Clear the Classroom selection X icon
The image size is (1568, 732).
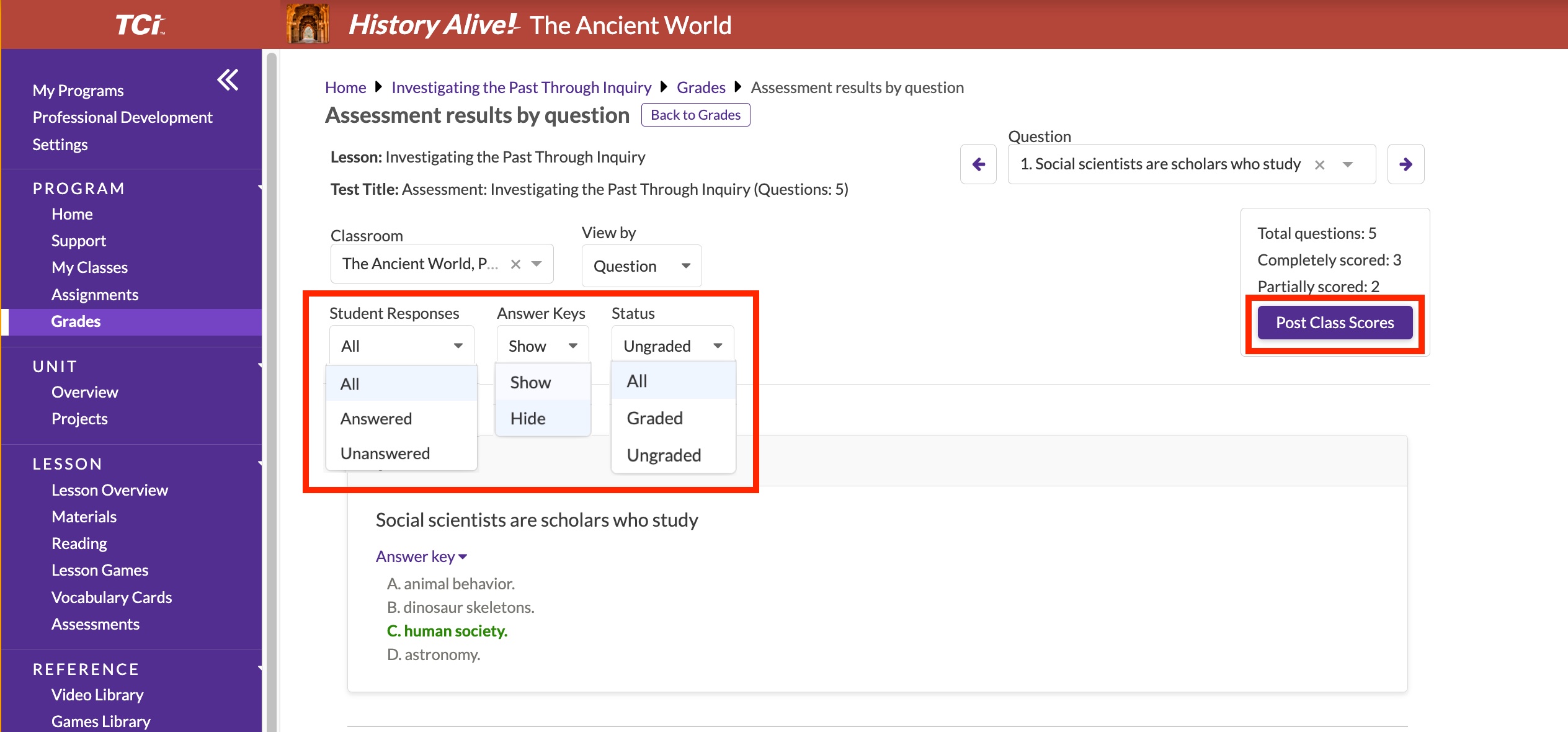point(515,264)
